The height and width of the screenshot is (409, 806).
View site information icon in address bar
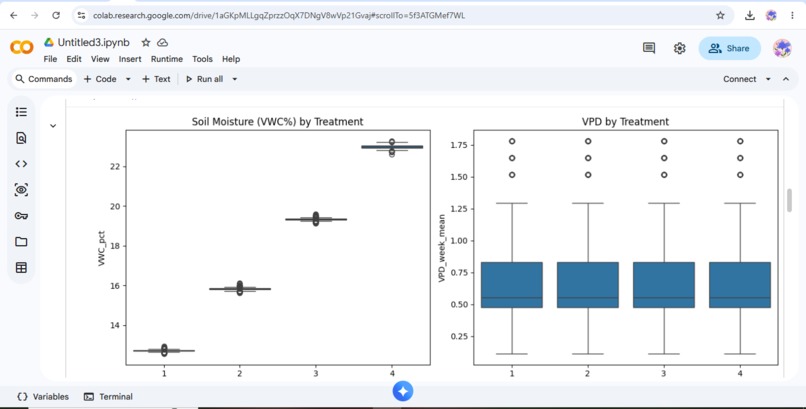coord(82,15)
